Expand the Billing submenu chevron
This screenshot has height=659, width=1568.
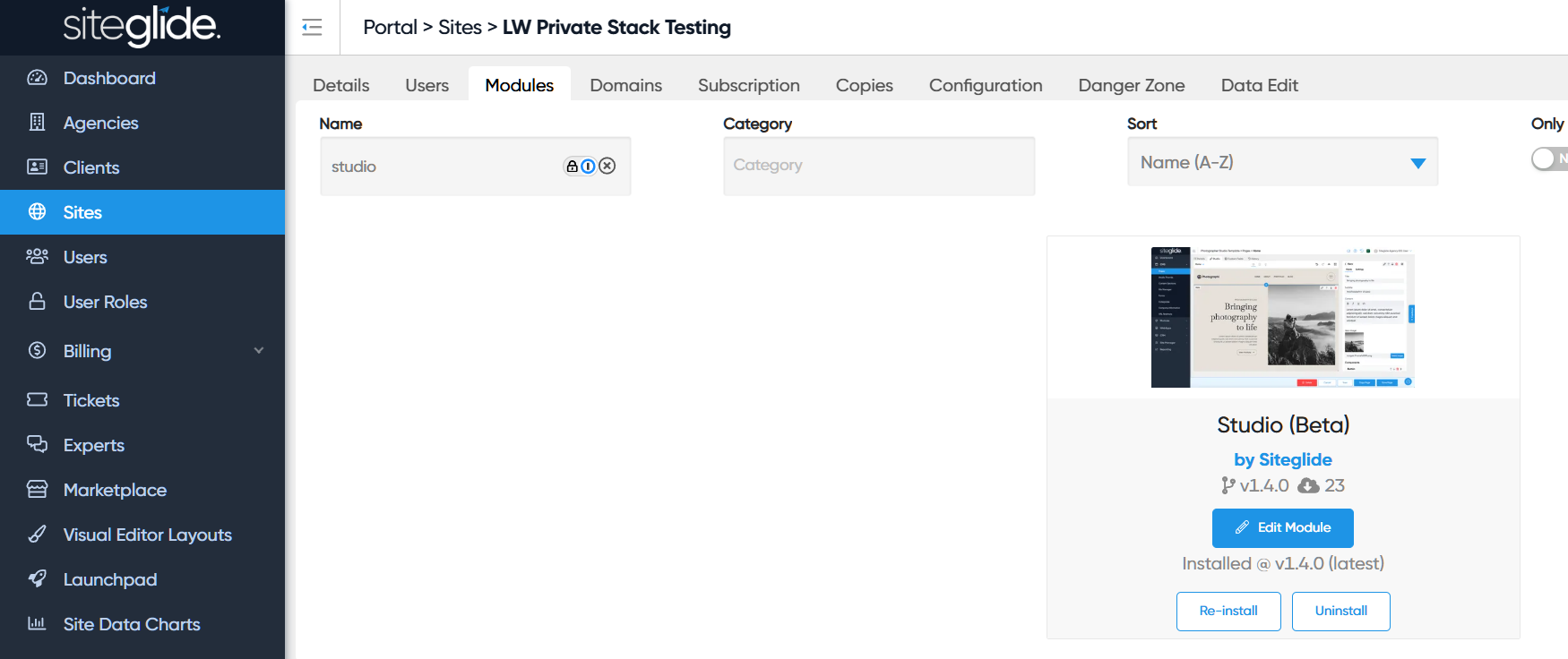(259, 350)
